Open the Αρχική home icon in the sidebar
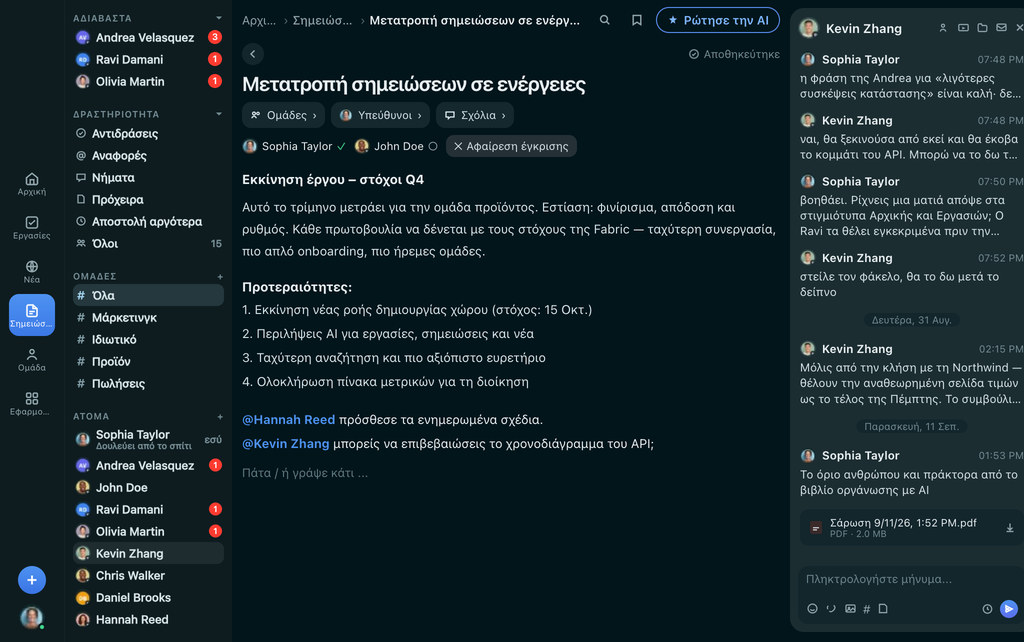 pyautogui.click(x=31, y=184)
